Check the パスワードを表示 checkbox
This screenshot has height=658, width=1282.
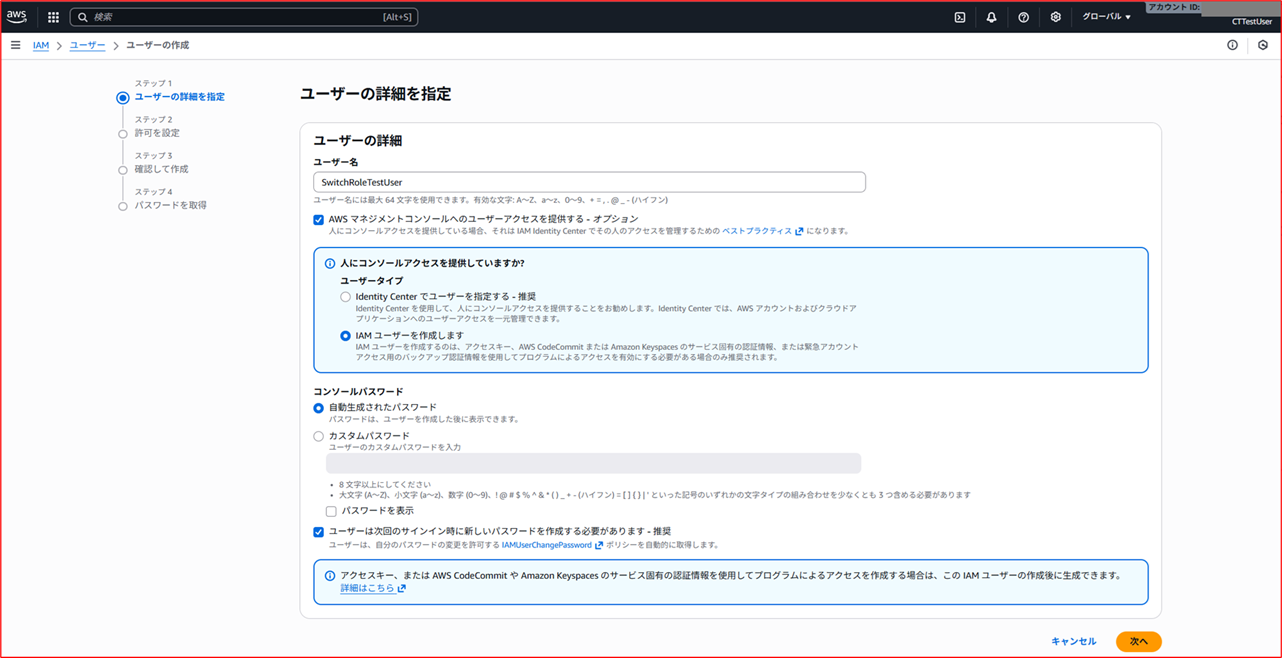330,511
